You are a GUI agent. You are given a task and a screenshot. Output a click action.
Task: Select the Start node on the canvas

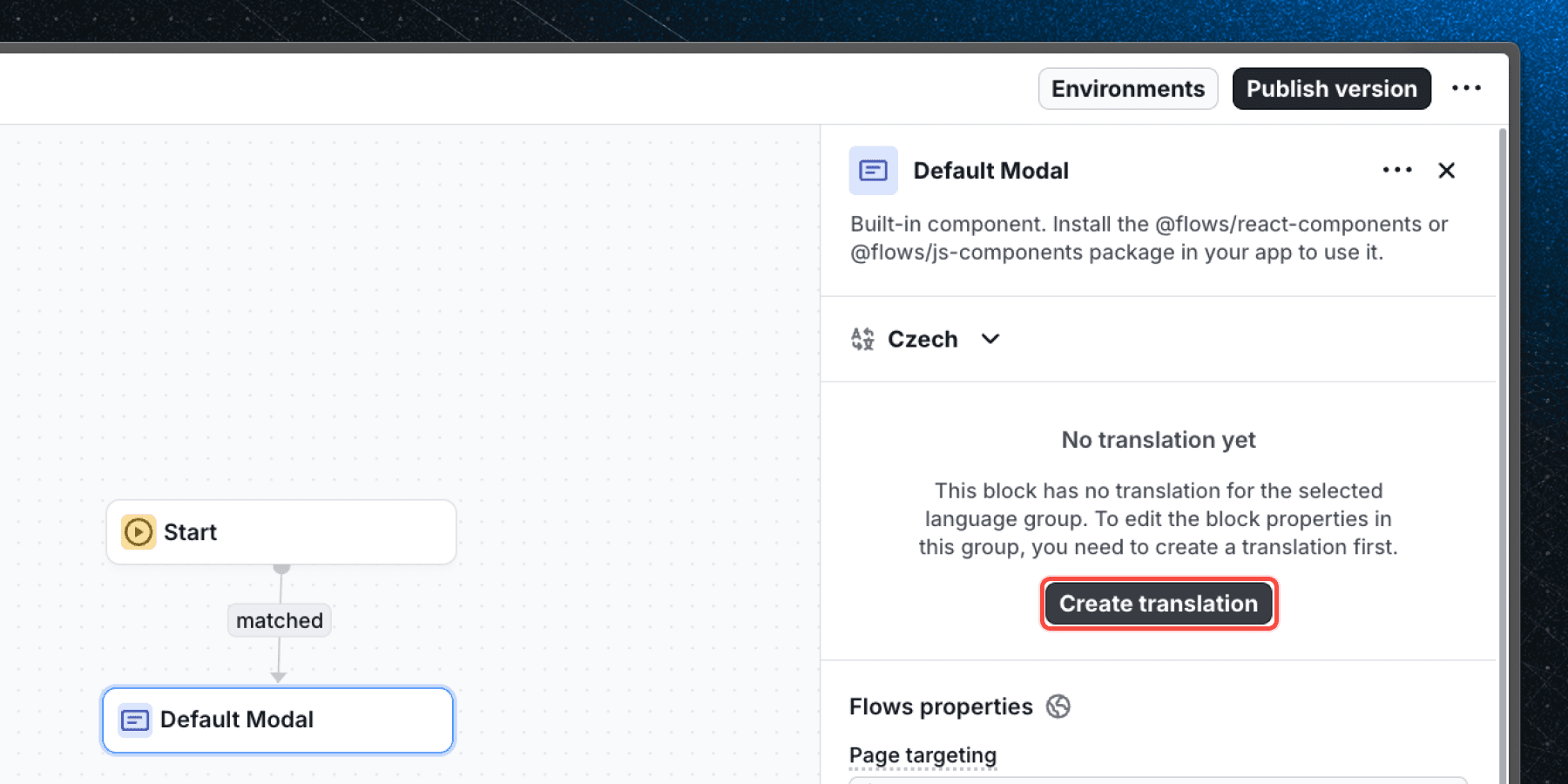296,532
